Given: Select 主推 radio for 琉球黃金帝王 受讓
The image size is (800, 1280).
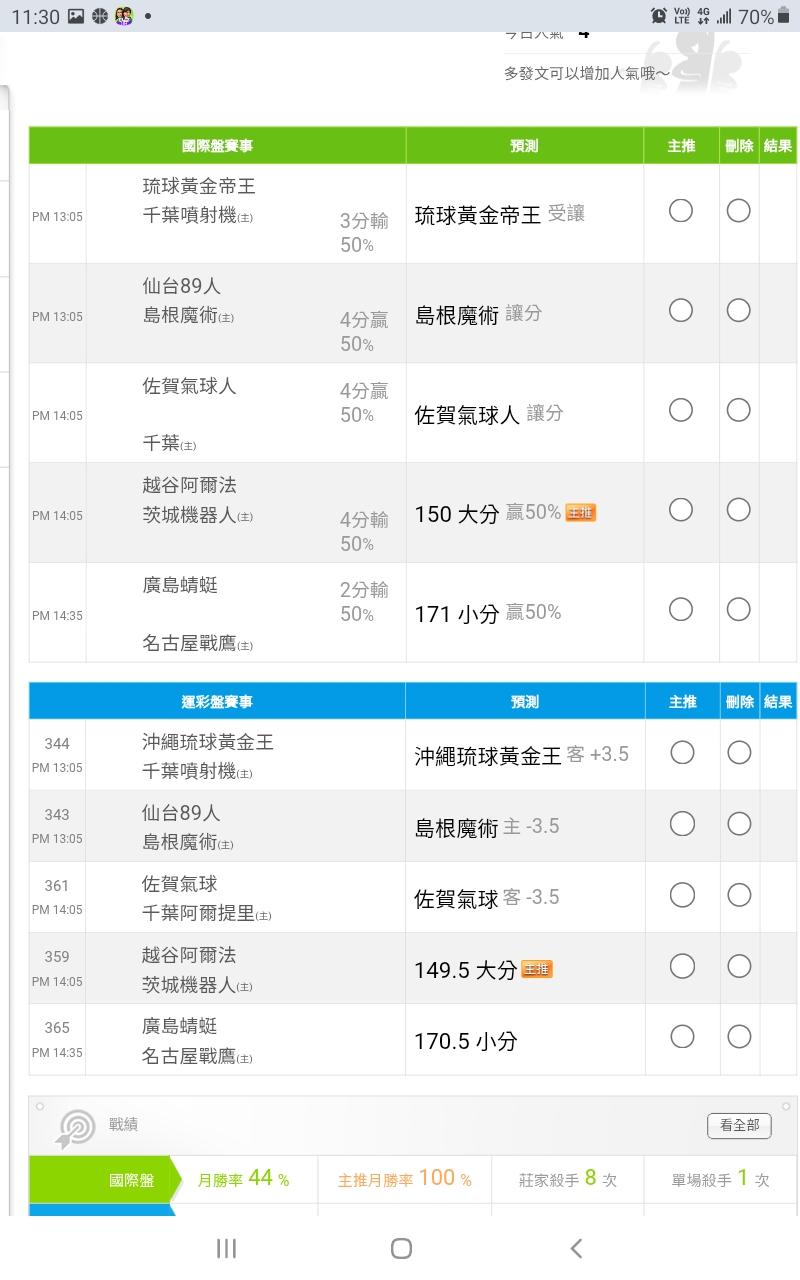Looking at the screenshot, I should [x=681, y=211].
